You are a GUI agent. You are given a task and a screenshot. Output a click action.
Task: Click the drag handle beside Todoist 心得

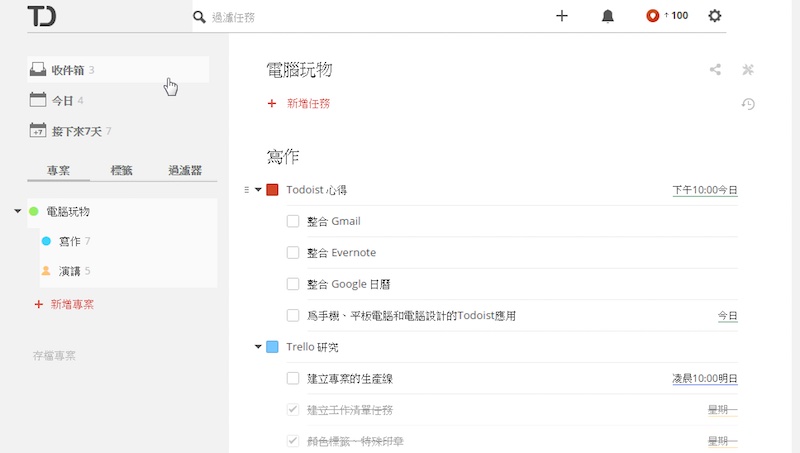(246, 190)
